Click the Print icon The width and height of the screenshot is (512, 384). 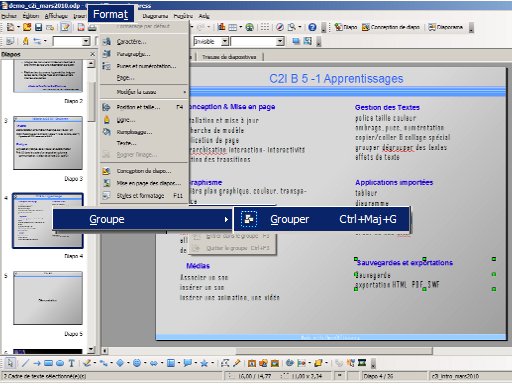(92, 27)
